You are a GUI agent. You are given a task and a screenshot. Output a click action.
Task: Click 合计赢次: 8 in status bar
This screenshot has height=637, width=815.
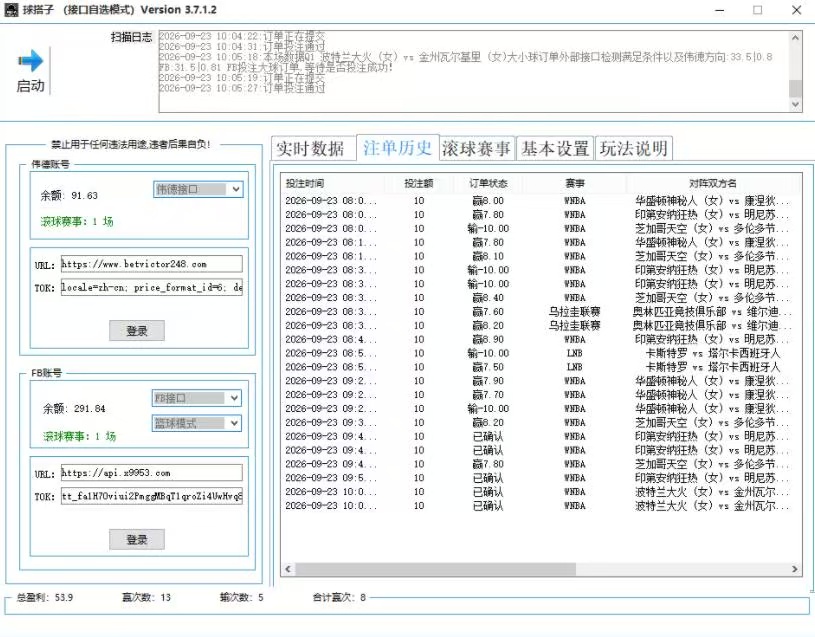click(339, 598)
